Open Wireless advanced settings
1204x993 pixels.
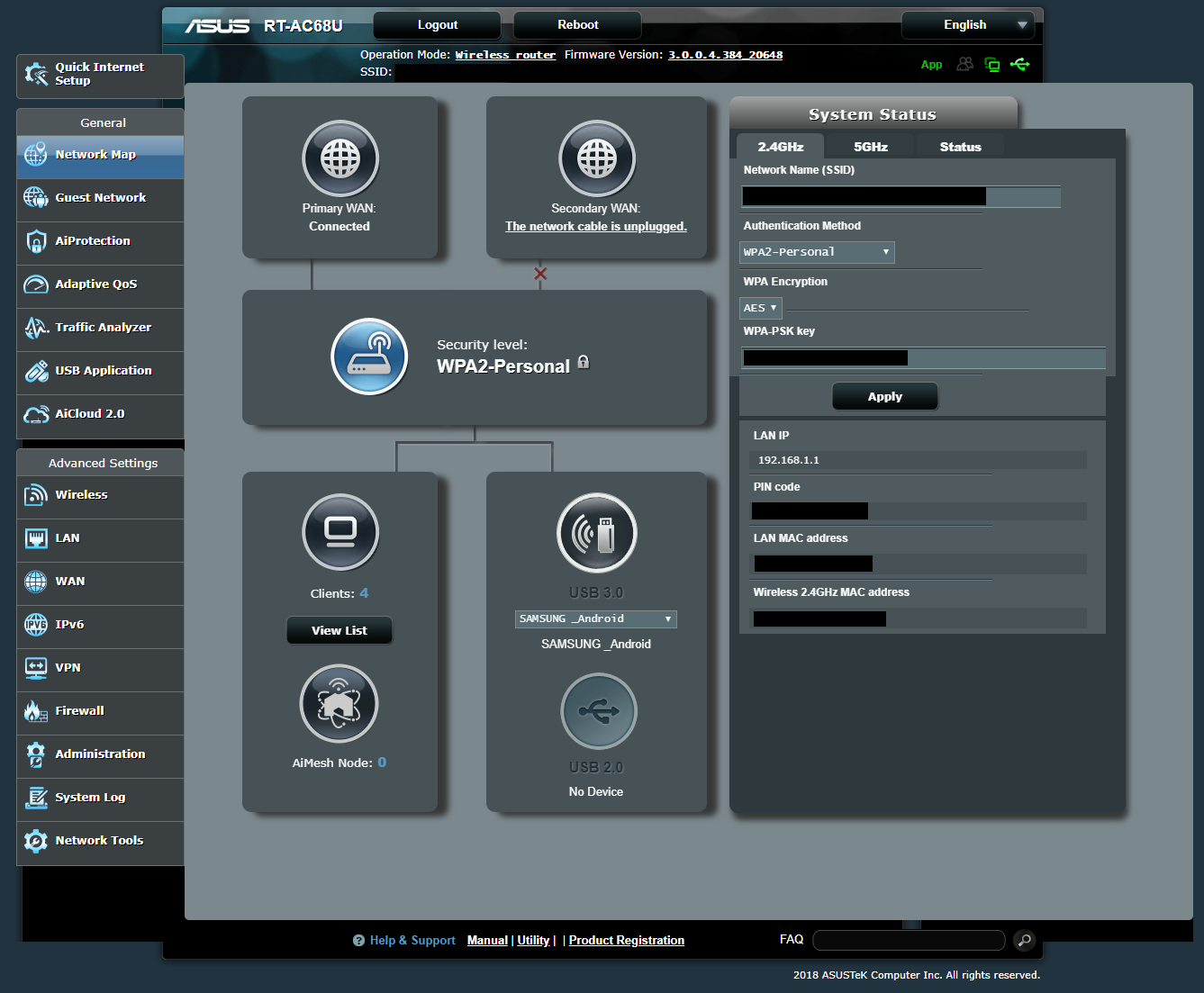tap(100, 495)
